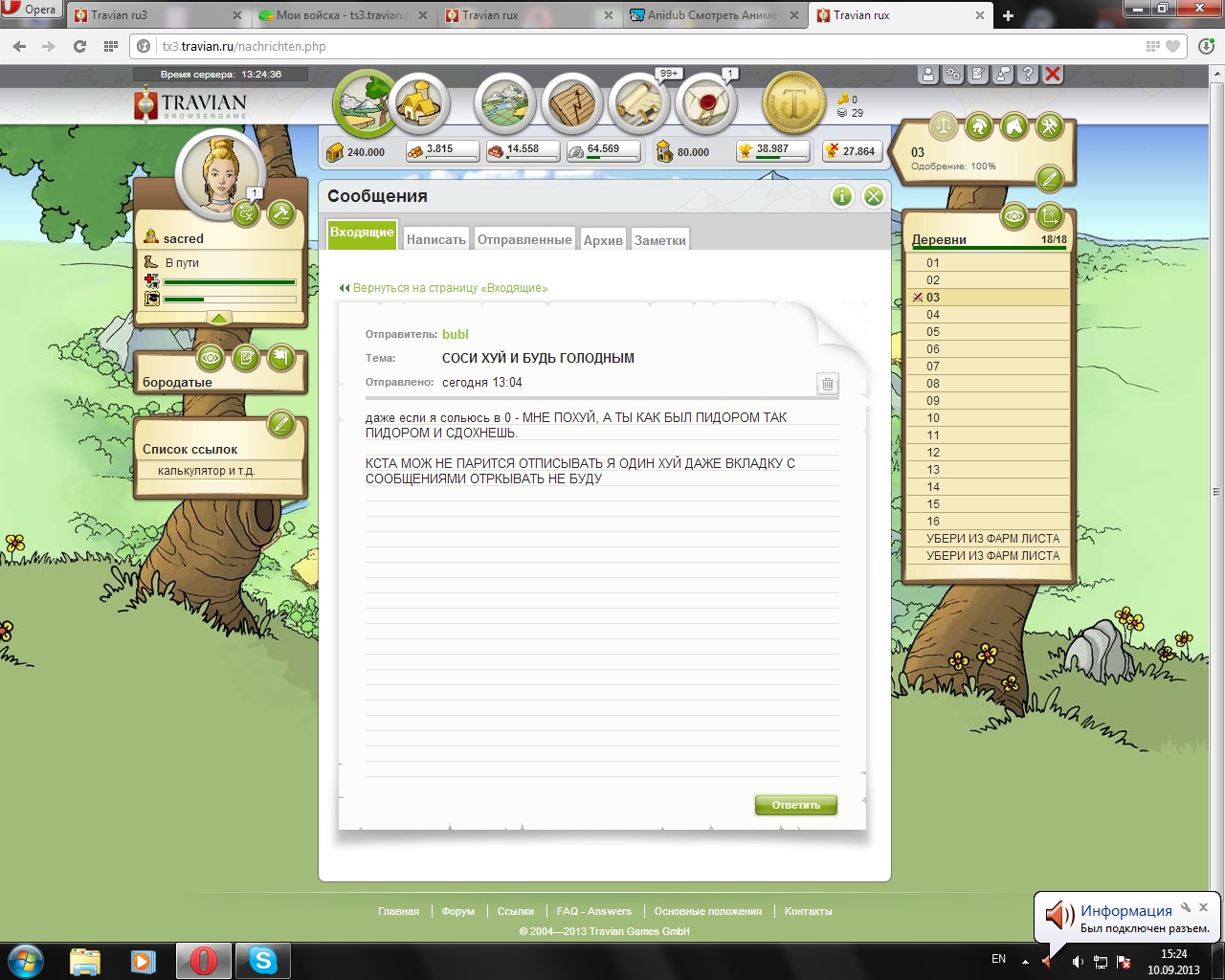Screen dimensions: 1225x980
Task: Open Skype from the taskbar
Action: point(262,960)
